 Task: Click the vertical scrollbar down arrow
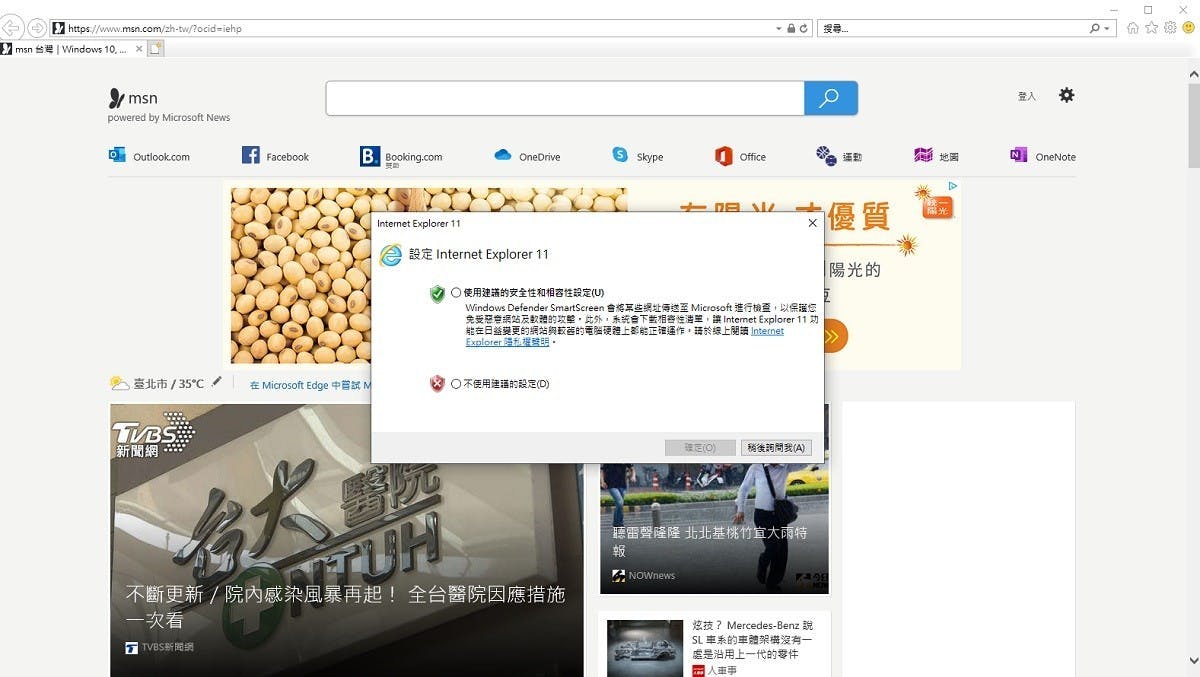(1193, 661)
